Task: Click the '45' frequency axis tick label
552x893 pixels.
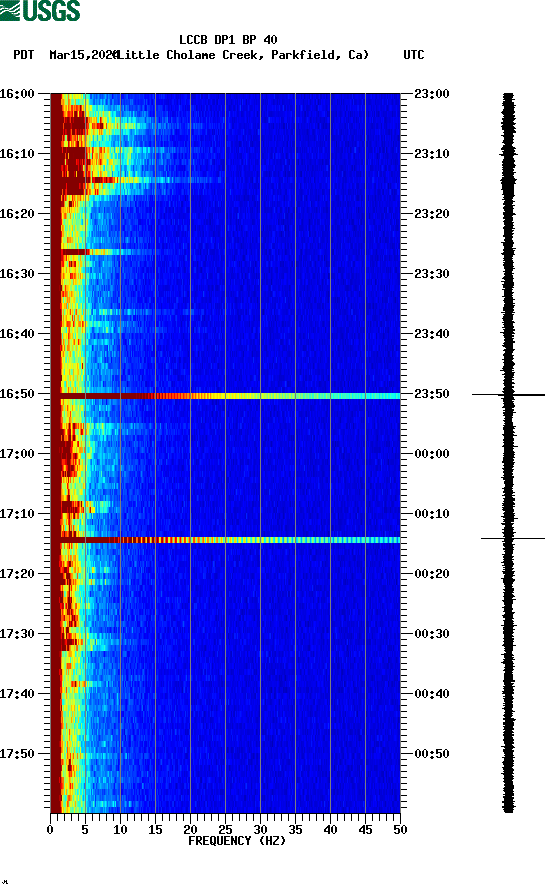Action: tap(365, 830)
